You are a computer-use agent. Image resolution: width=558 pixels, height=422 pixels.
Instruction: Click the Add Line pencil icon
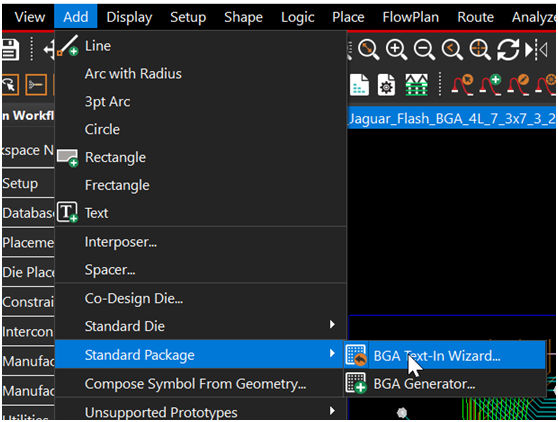[68, 46]
